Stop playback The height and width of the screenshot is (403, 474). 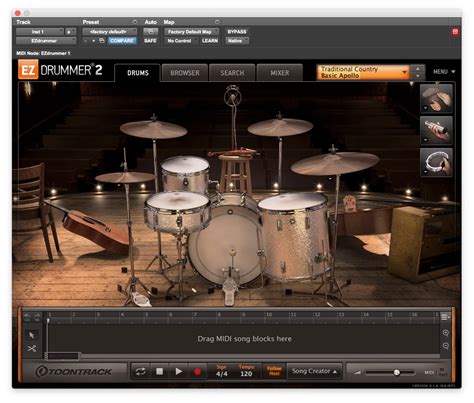(x=160, y=371)
